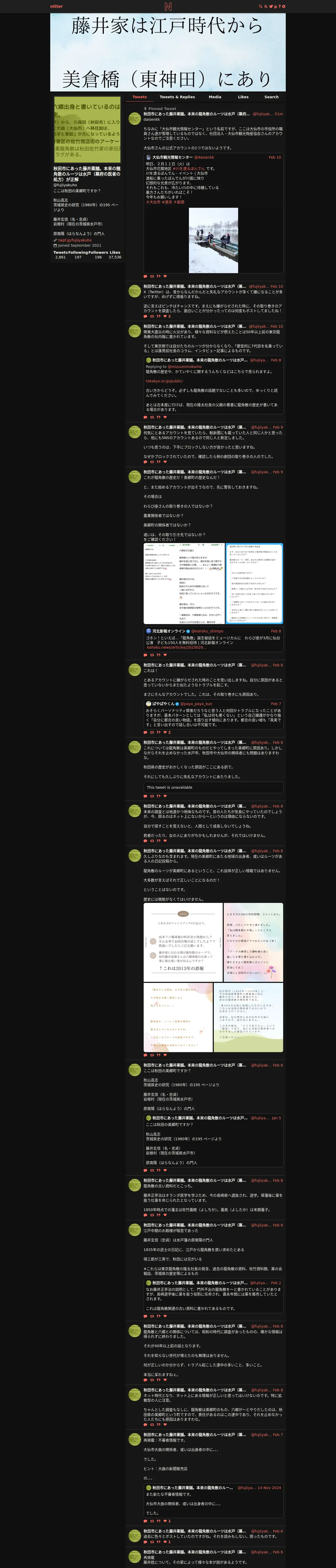The image size is (336, 1568).
Task: Open the twpf.jp/fujiiyakuho website link
Action: click(x=75, y=240)
